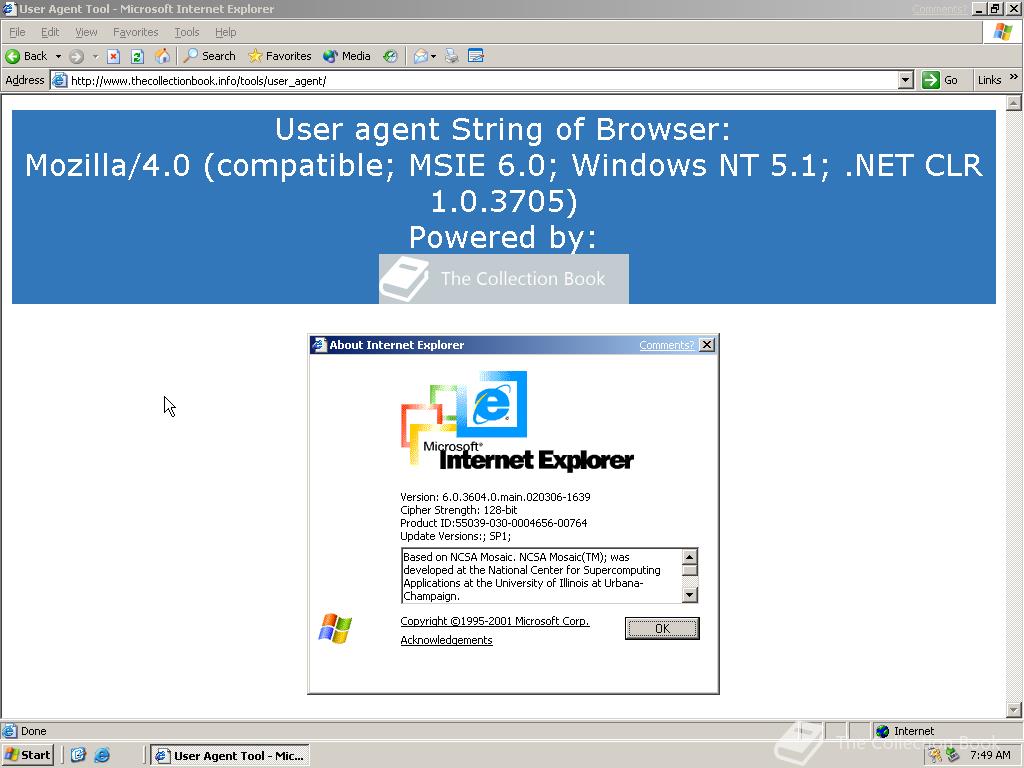Refresh the page with the Refresh icon
The height and width of the screenshot is (768, 1024).
coord(137,56)
